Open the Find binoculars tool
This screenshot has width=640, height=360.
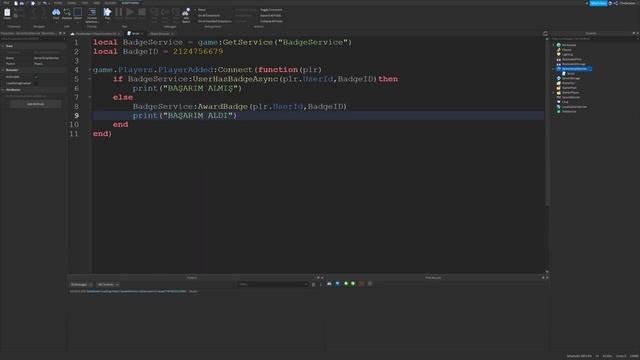point(56,12)
